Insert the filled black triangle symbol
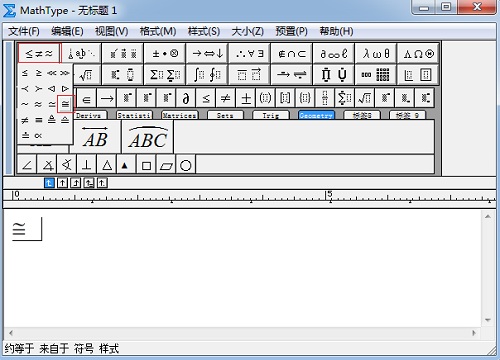 click(x=126, y=164)
